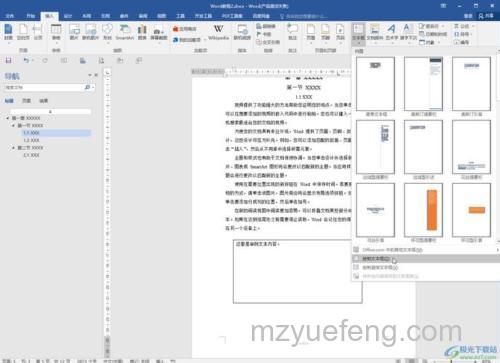This screenshot has width=500, height=363.
Task: Open the Table (表格) insert button
Action: [56, 33]
